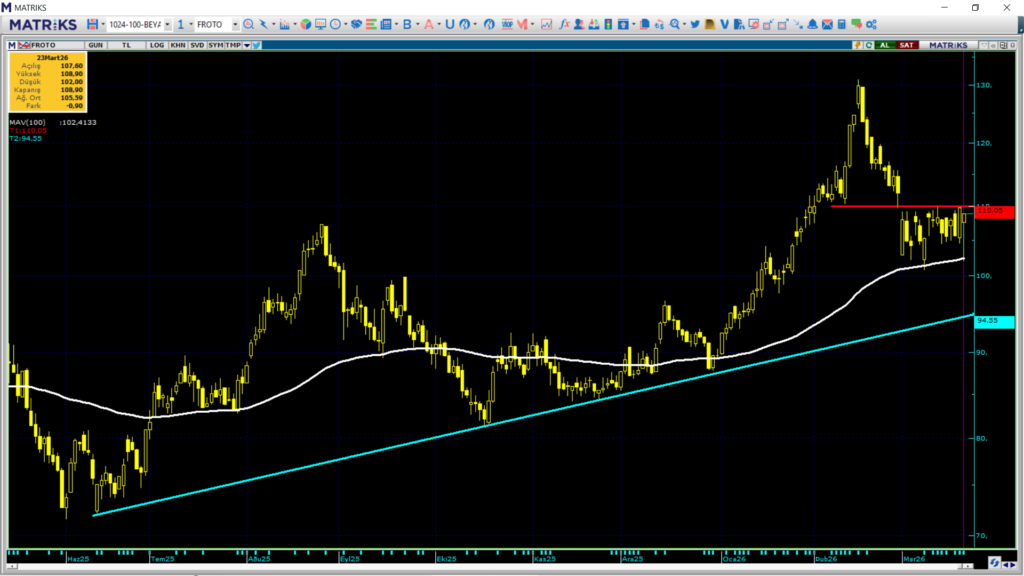This screenshot has width=1024, height=576.
Task: Click the green chat bubbles icon
Action: [x=856, y=24]
